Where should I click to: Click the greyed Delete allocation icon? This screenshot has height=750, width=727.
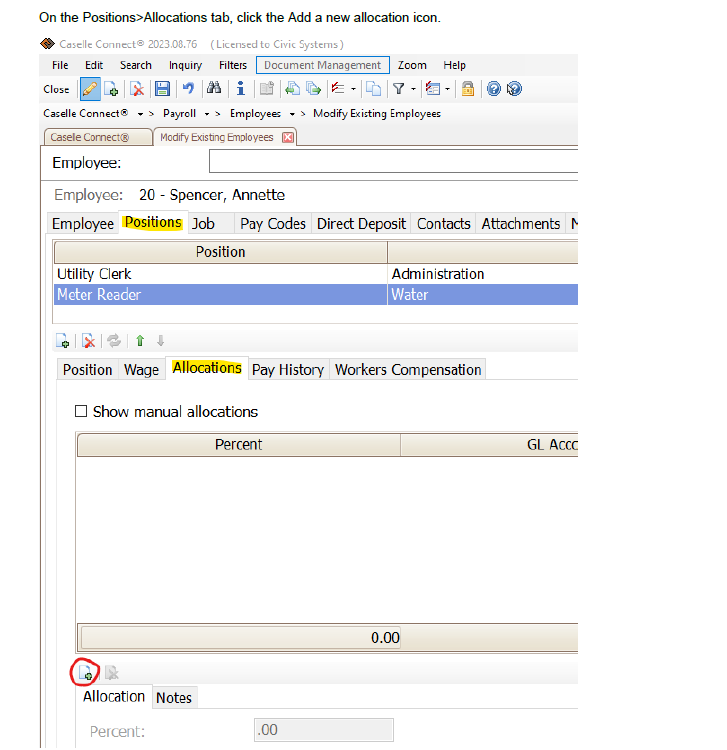coord(111,673)
